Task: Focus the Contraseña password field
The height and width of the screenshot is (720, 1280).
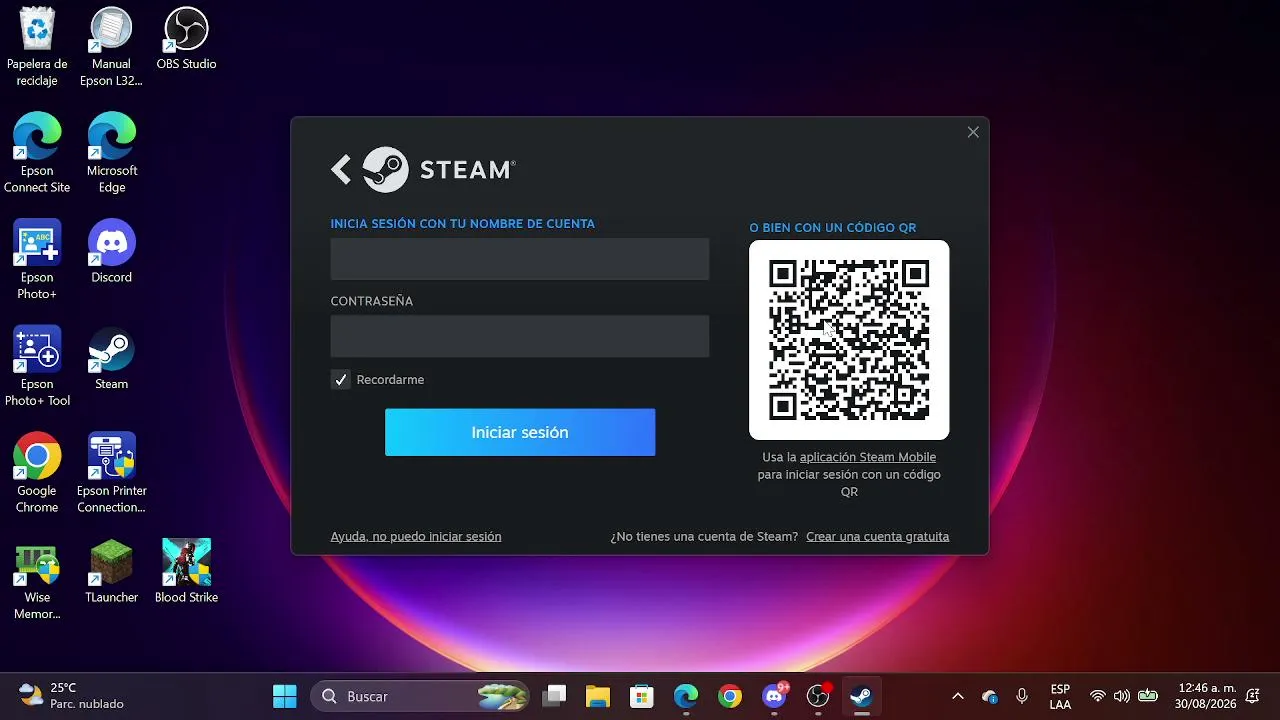Action: tap(520, 336)
